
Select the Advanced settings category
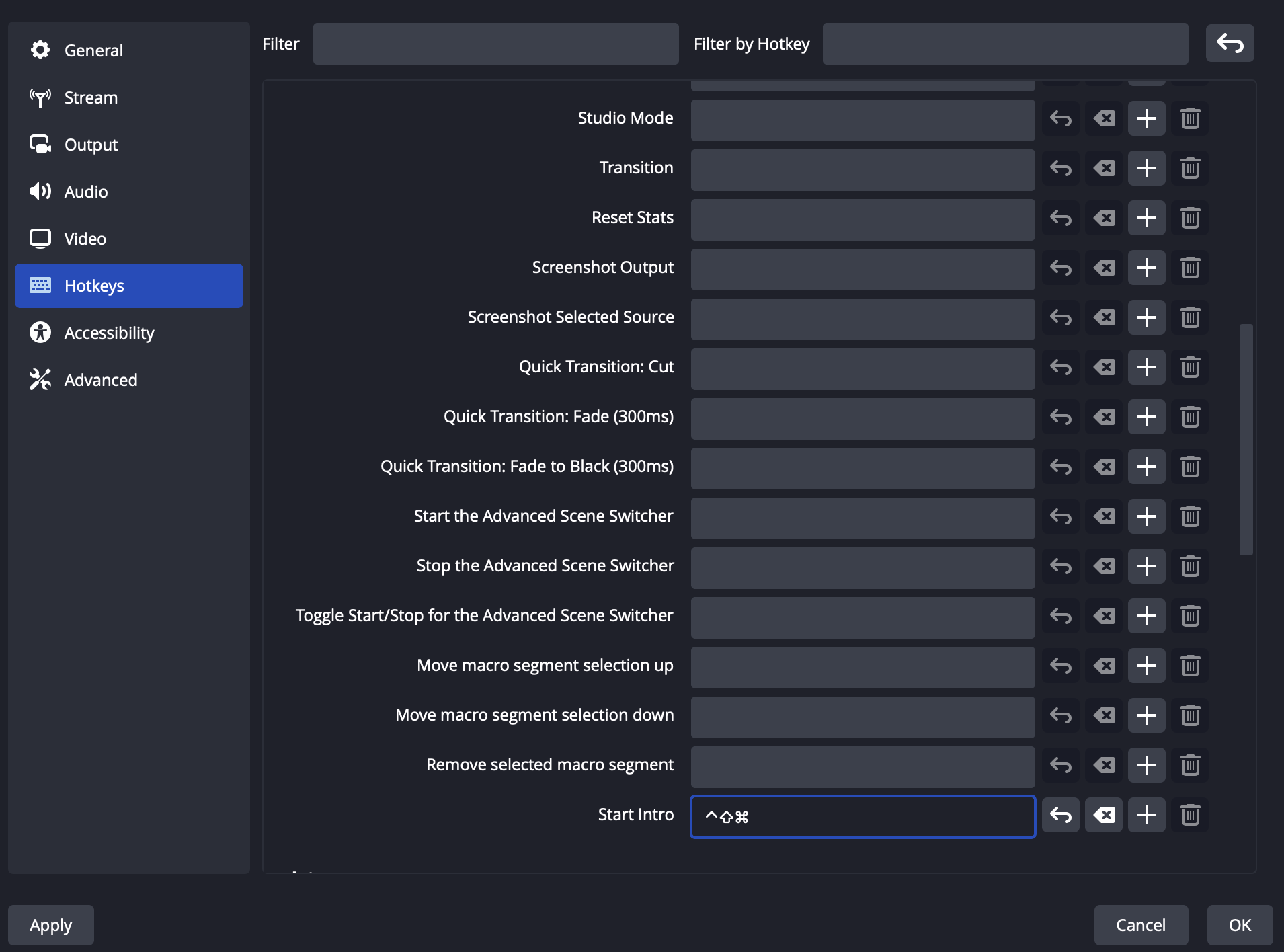(x=101, y=380)
